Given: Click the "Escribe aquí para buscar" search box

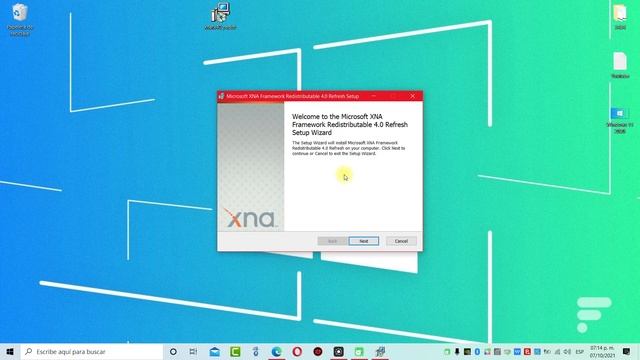Looking at the screenshot, I should click(x=91, y=351).
